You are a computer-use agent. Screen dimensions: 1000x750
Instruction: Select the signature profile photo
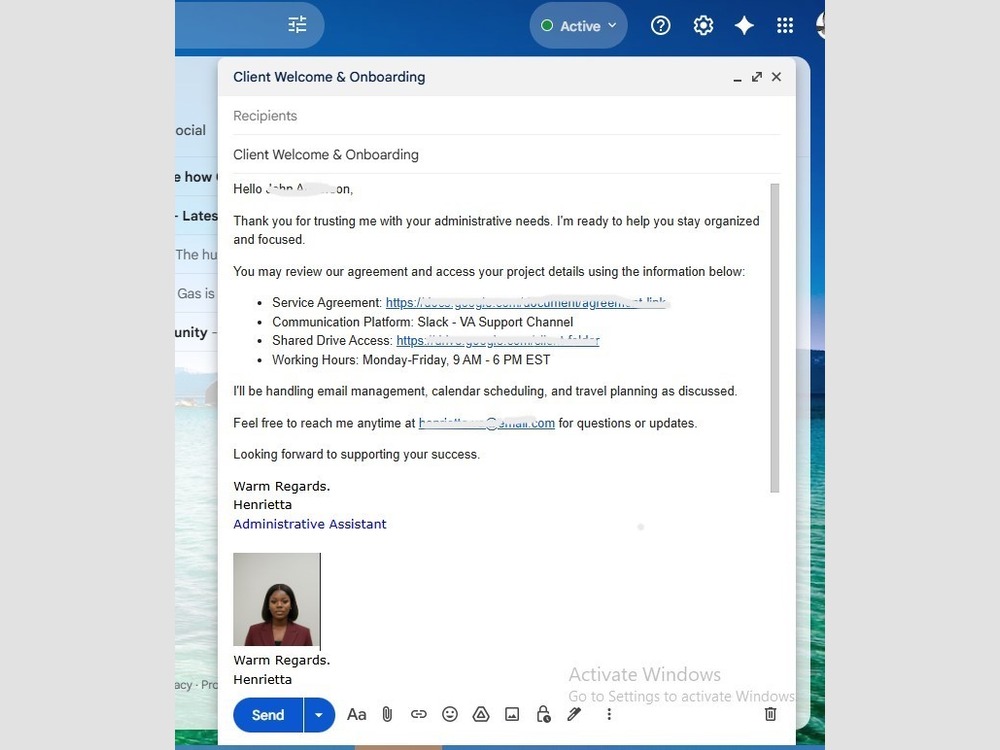[x=276, y=599]
